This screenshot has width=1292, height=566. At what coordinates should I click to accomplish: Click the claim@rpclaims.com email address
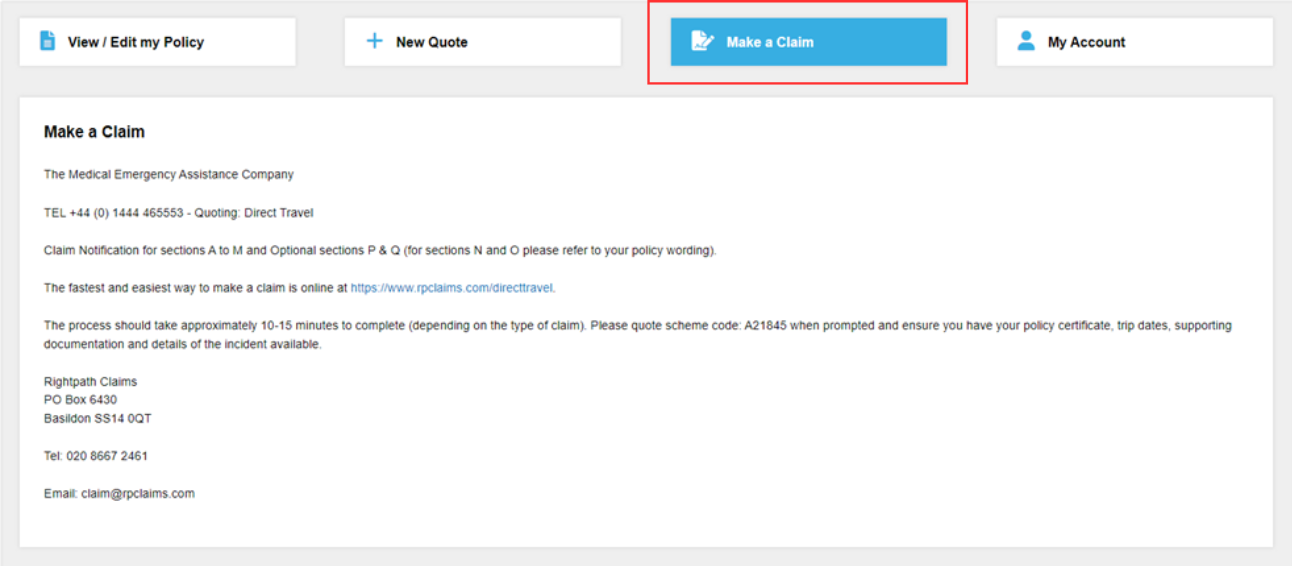click(x=138, y=493)
